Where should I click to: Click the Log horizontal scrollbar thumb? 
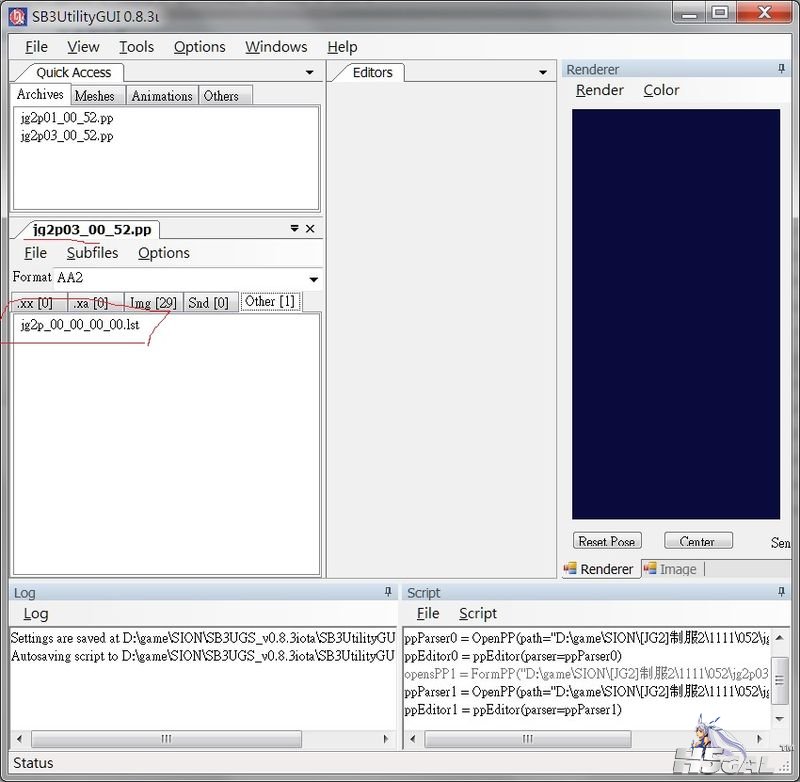[166, 739]
